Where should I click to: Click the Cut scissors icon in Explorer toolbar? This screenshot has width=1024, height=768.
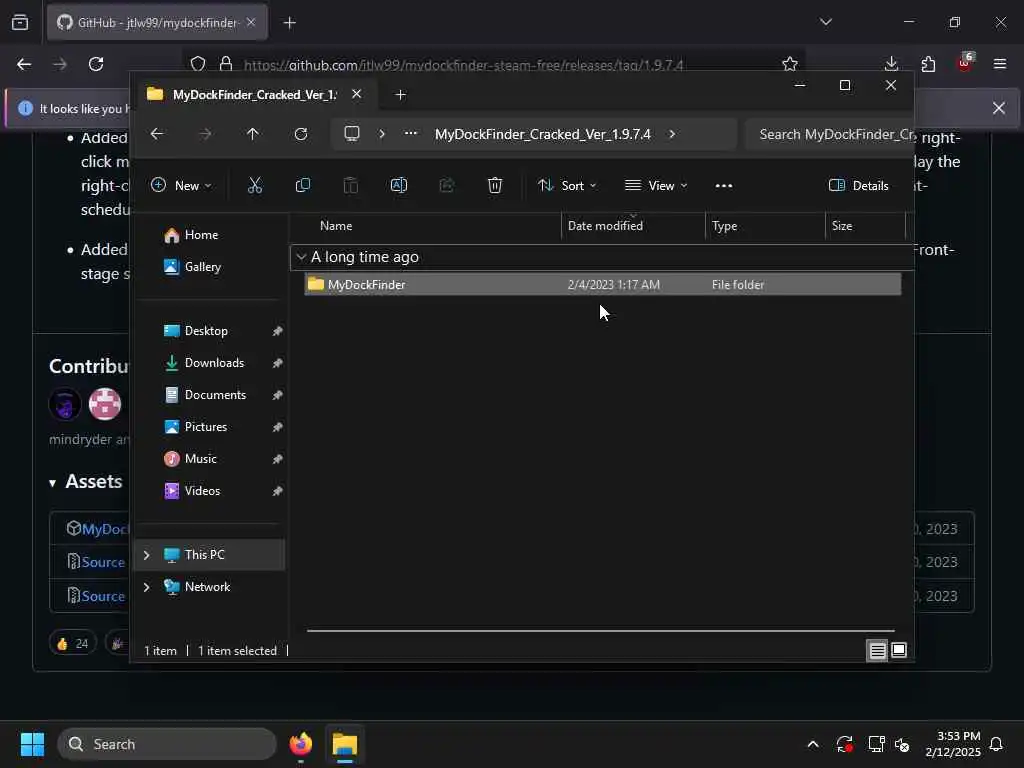point(255,185)
